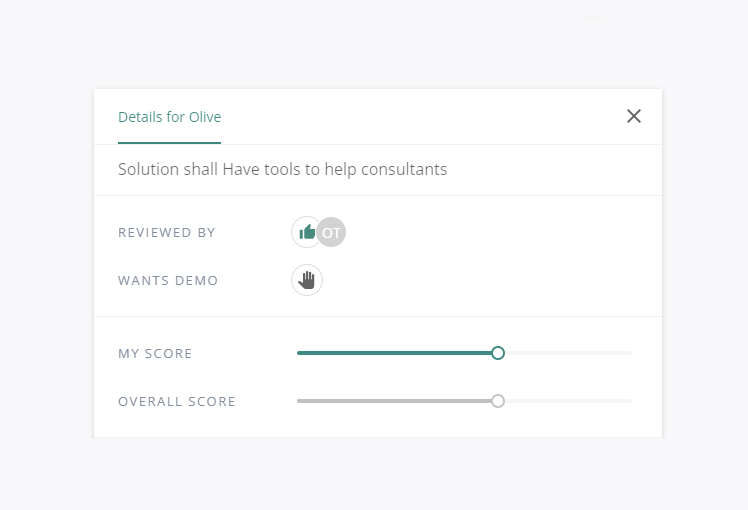Click the unfilled track right of My Score handle
The image size is (748, 510).
(568, 353)
